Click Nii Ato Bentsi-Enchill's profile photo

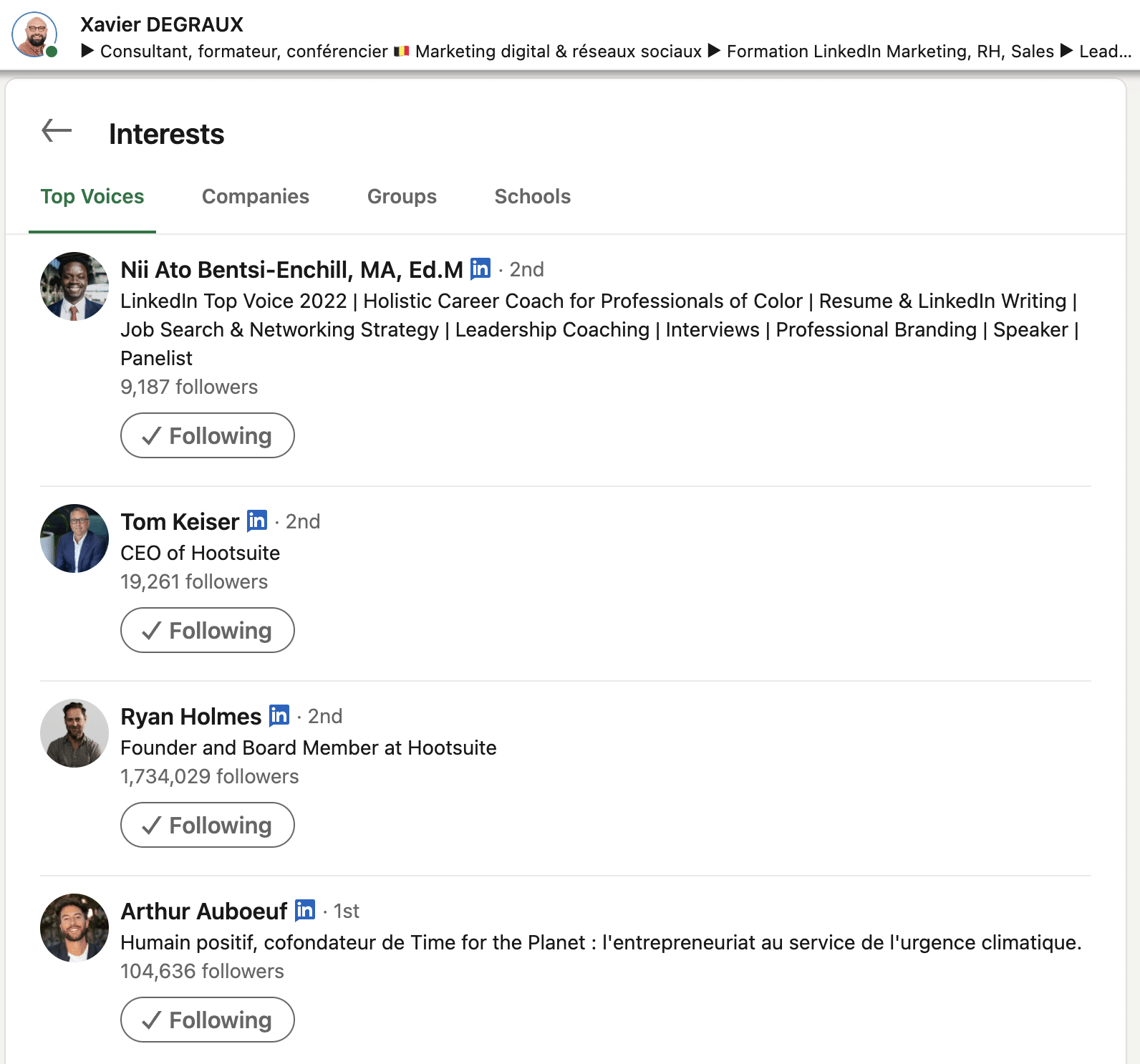pos(74,286)
